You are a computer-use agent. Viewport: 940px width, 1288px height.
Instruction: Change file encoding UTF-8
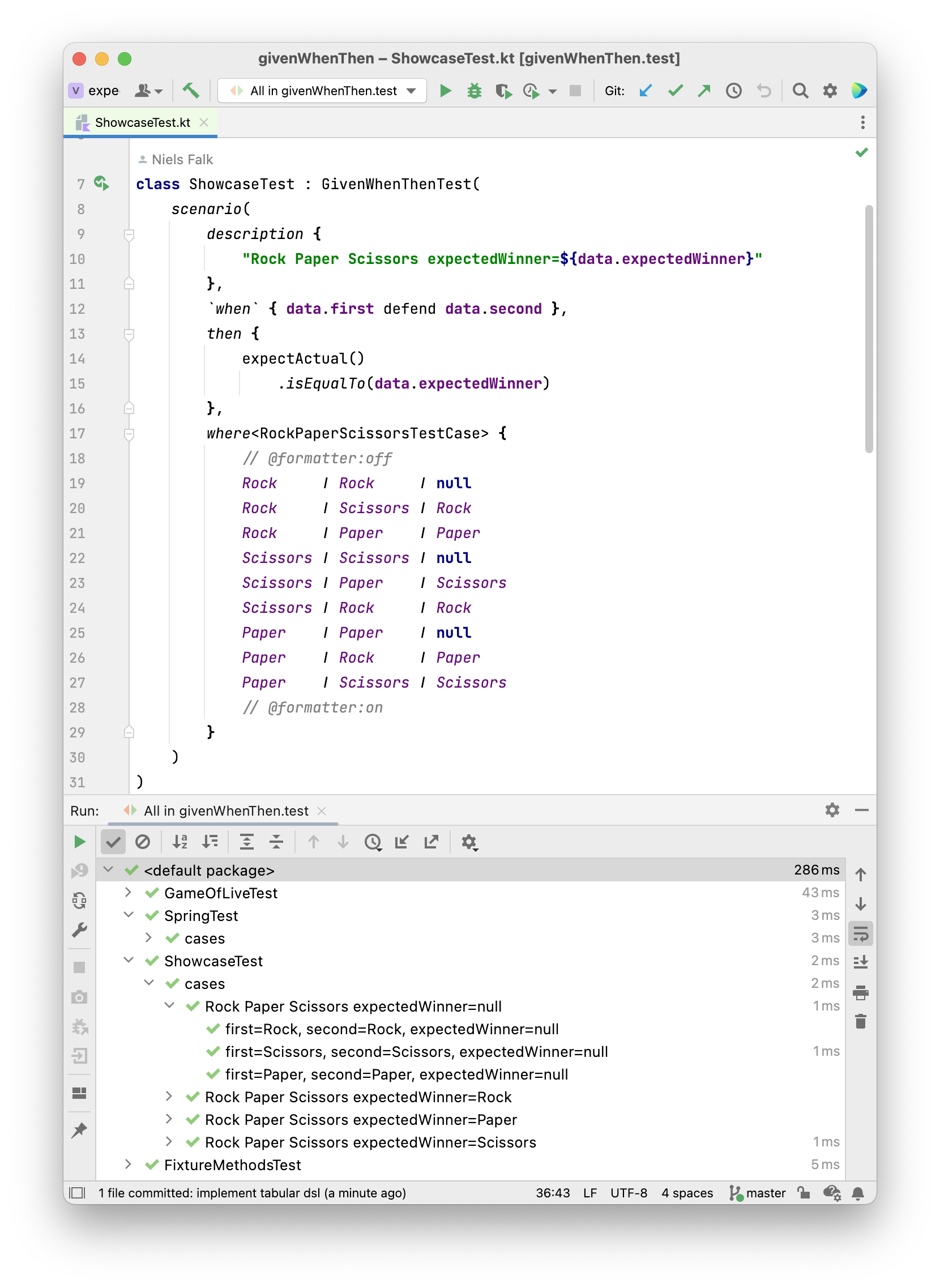coord(629,1193)
